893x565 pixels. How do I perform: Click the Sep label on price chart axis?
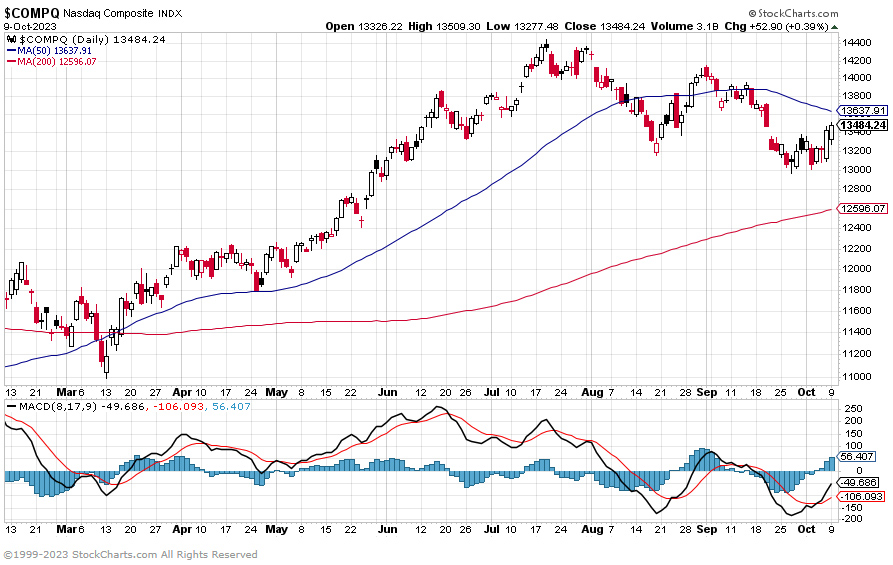707,392
